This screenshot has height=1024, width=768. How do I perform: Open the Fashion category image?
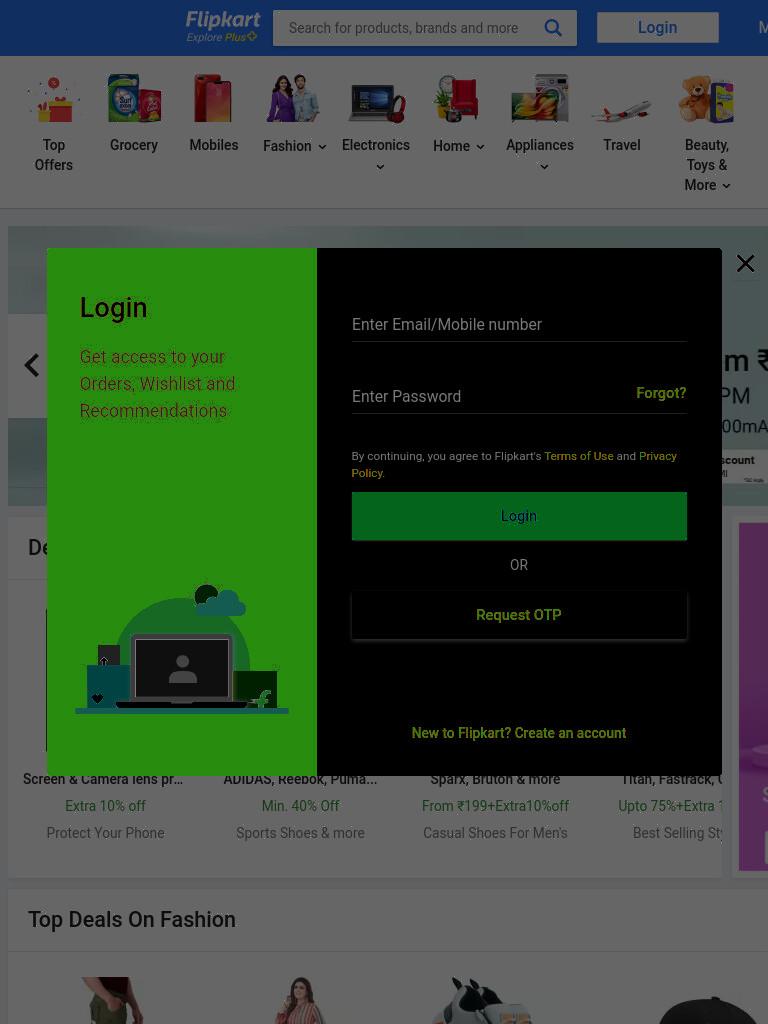click(293, 99)
